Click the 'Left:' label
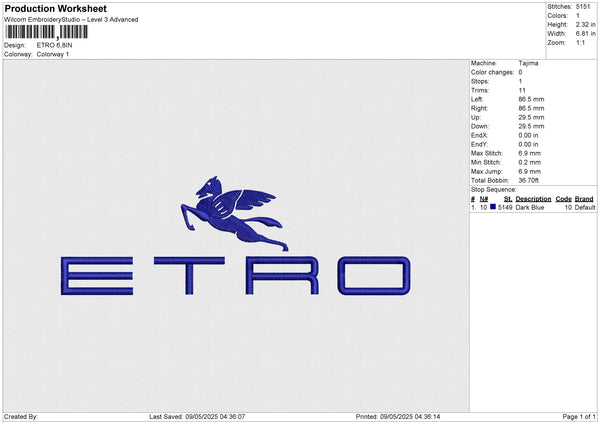Screen dimensions: 600x424 (477, 99)
